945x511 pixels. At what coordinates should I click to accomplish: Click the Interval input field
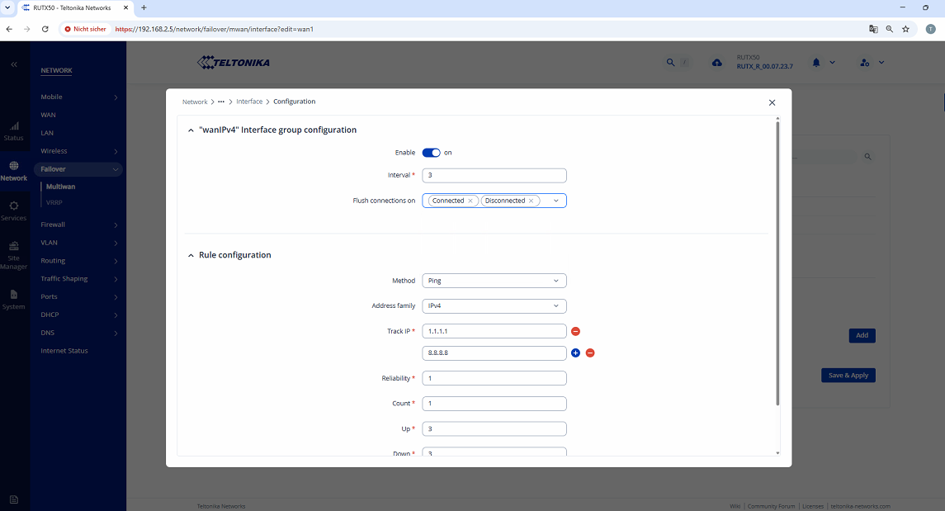[x=494, y=175]
